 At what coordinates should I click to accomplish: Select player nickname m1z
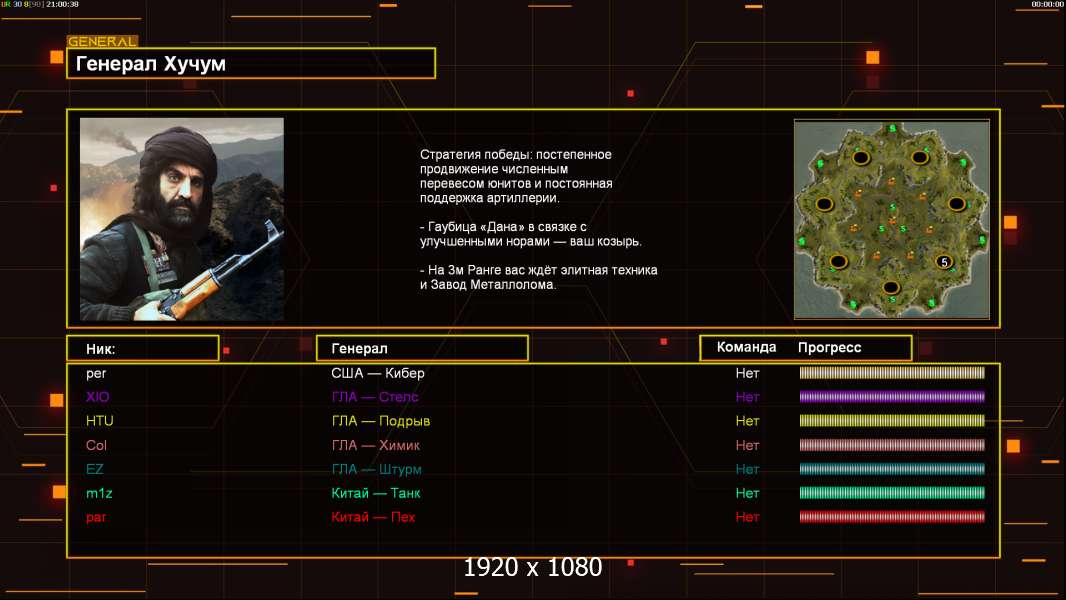click(99, 493)
